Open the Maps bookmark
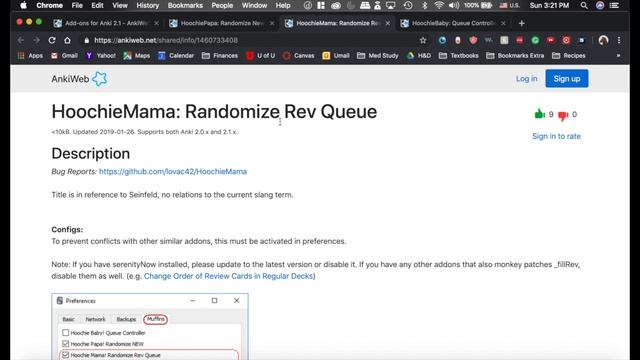This screenshot has height=360, width=640. tap(137, 56)
